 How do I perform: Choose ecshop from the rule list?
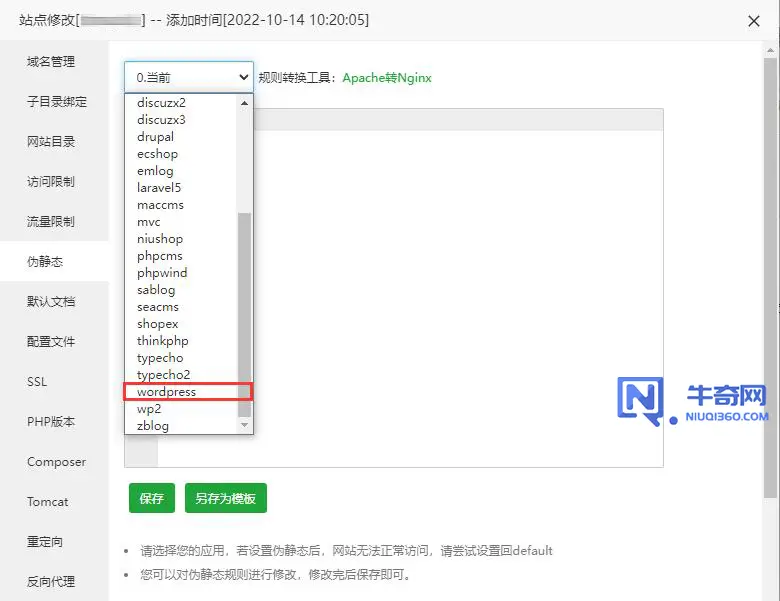pyautogui.click(x=181, y=154)
